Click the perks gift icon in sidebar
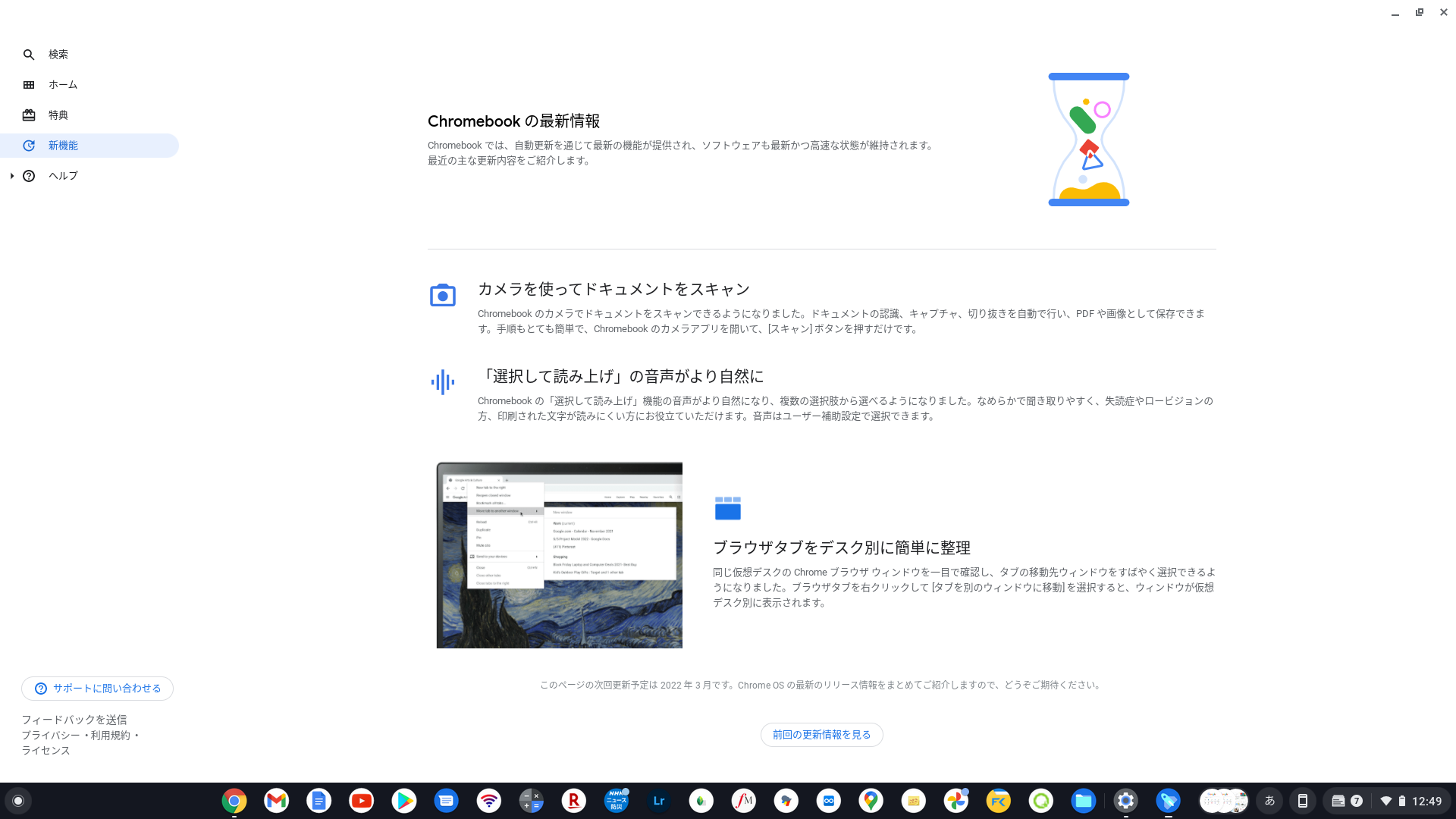Image resolution: width=1456 pixels, height=819 pixels. (29, 115)
